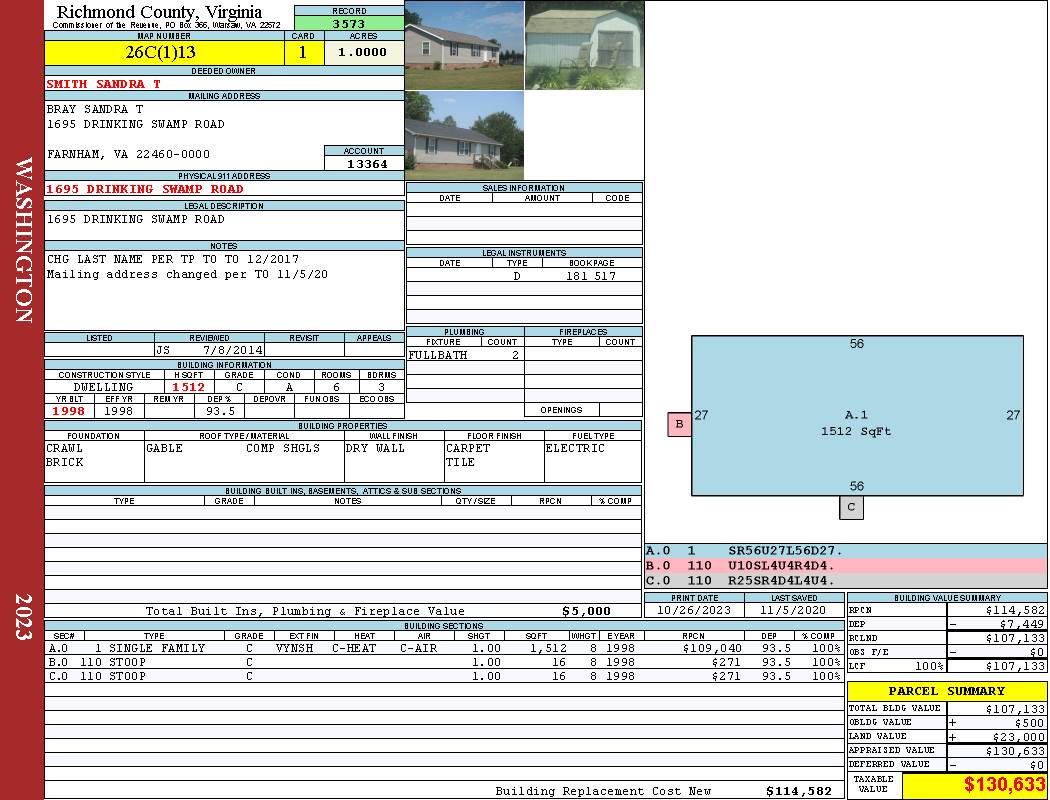The image size is (1050, 800).
Task: Click the account number 13364
Action: coord(366,164)
